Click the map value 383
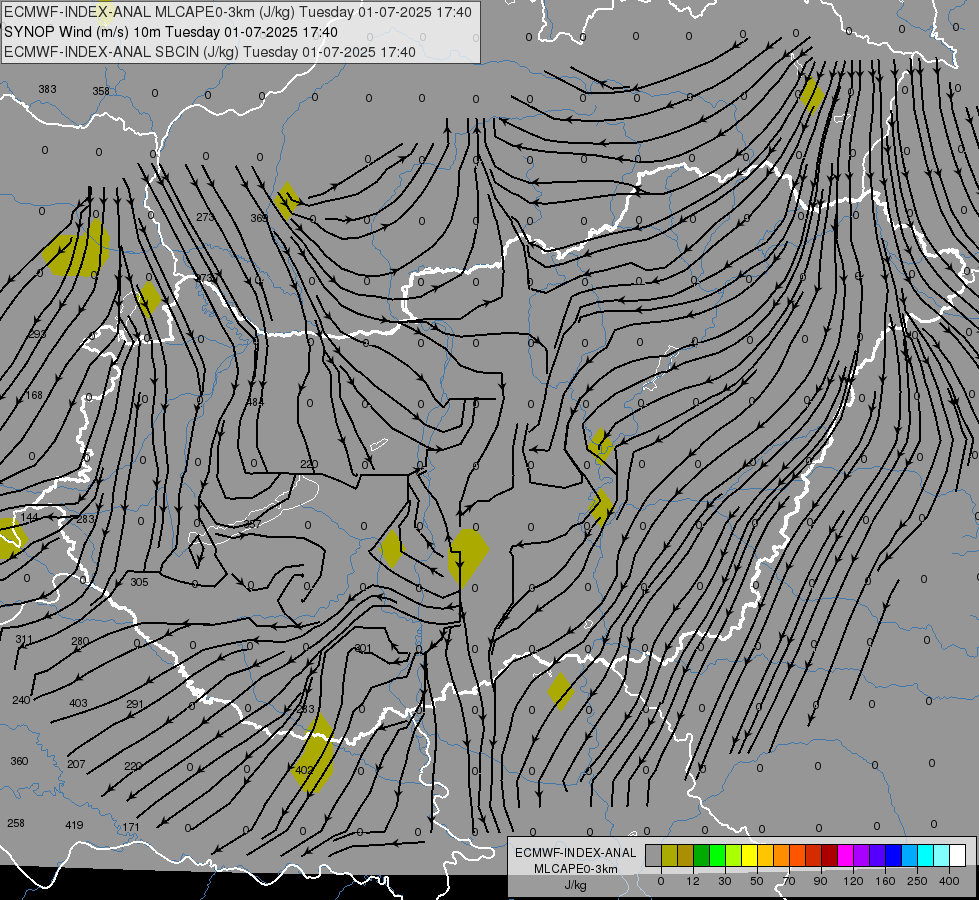979x900 pixels. [x=47, y=89]
